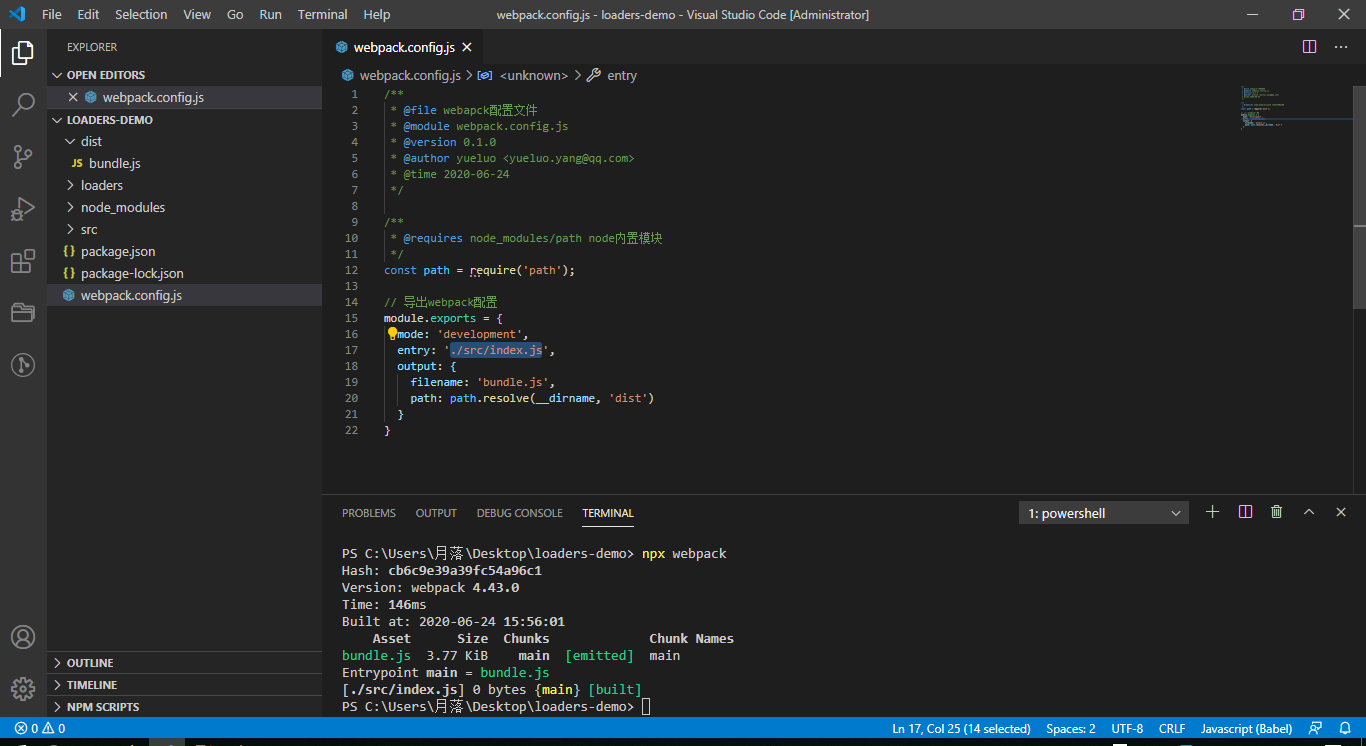This screenshot has height=746, width=1366.
Task: Open the Terminal menu
Action: 322,15
